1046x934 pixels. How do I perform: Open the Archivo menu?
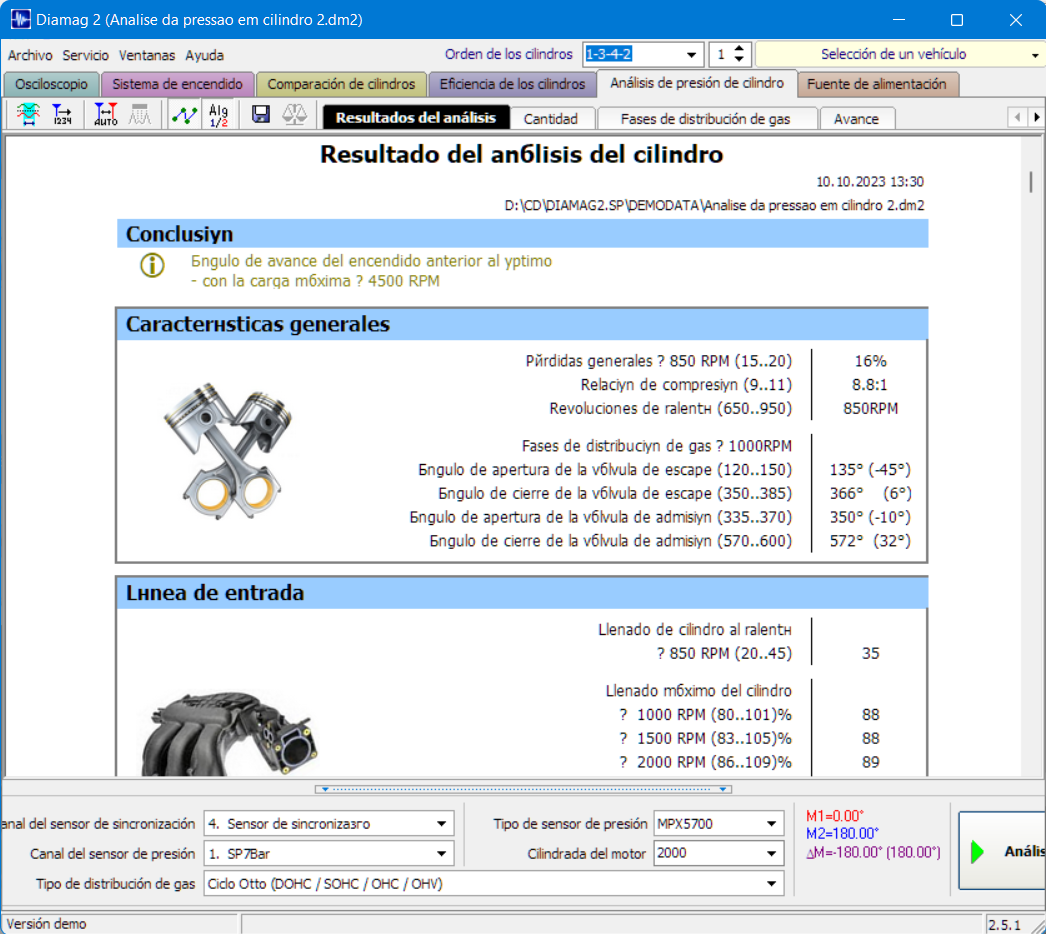[x=30, y=55]
